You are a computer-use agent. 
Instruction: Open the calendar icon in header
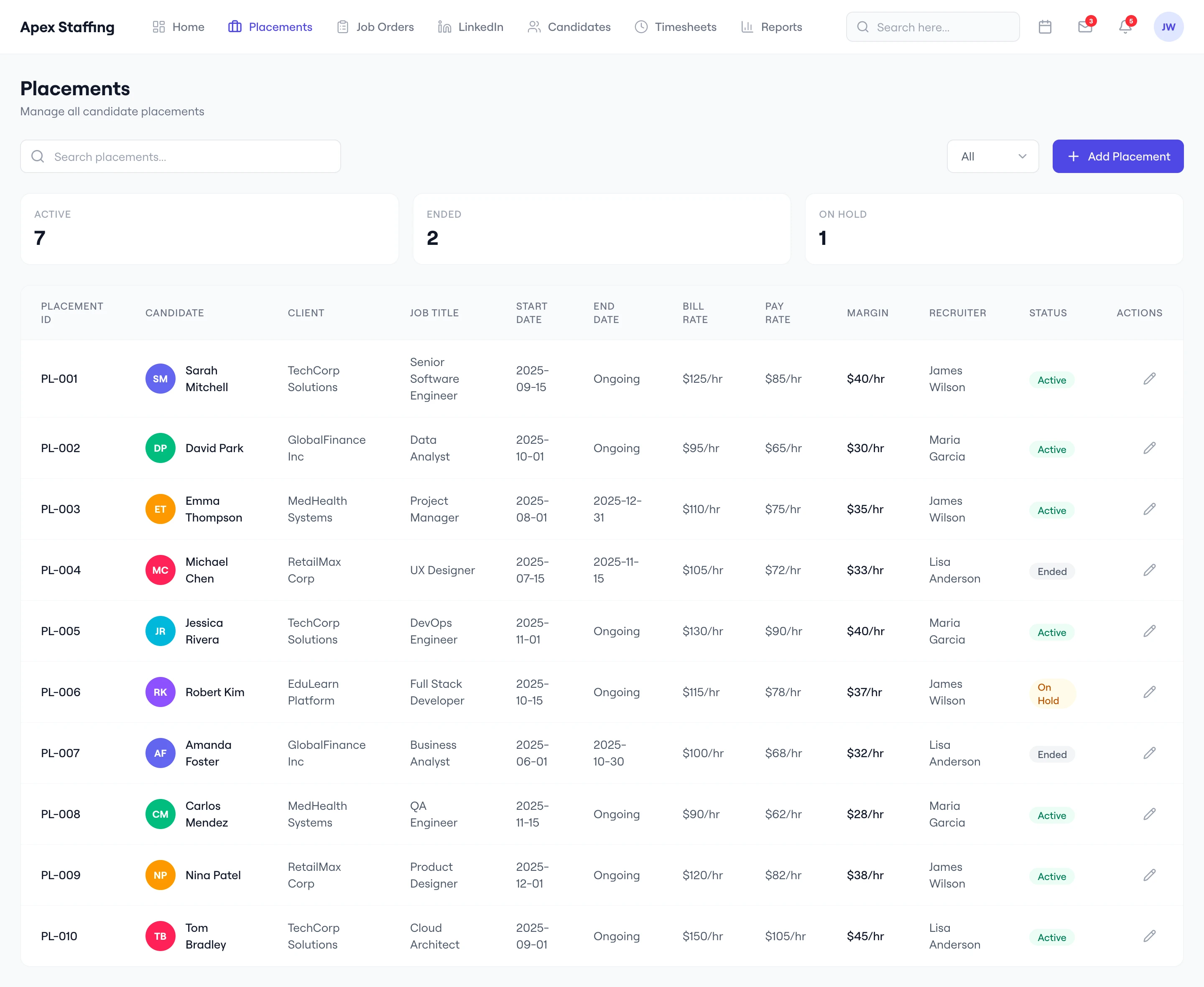pos(1045,27)
